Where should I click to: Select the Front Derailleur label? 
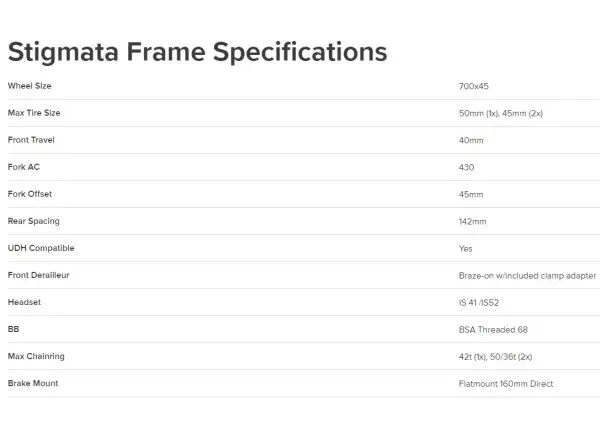pos(39,275)
